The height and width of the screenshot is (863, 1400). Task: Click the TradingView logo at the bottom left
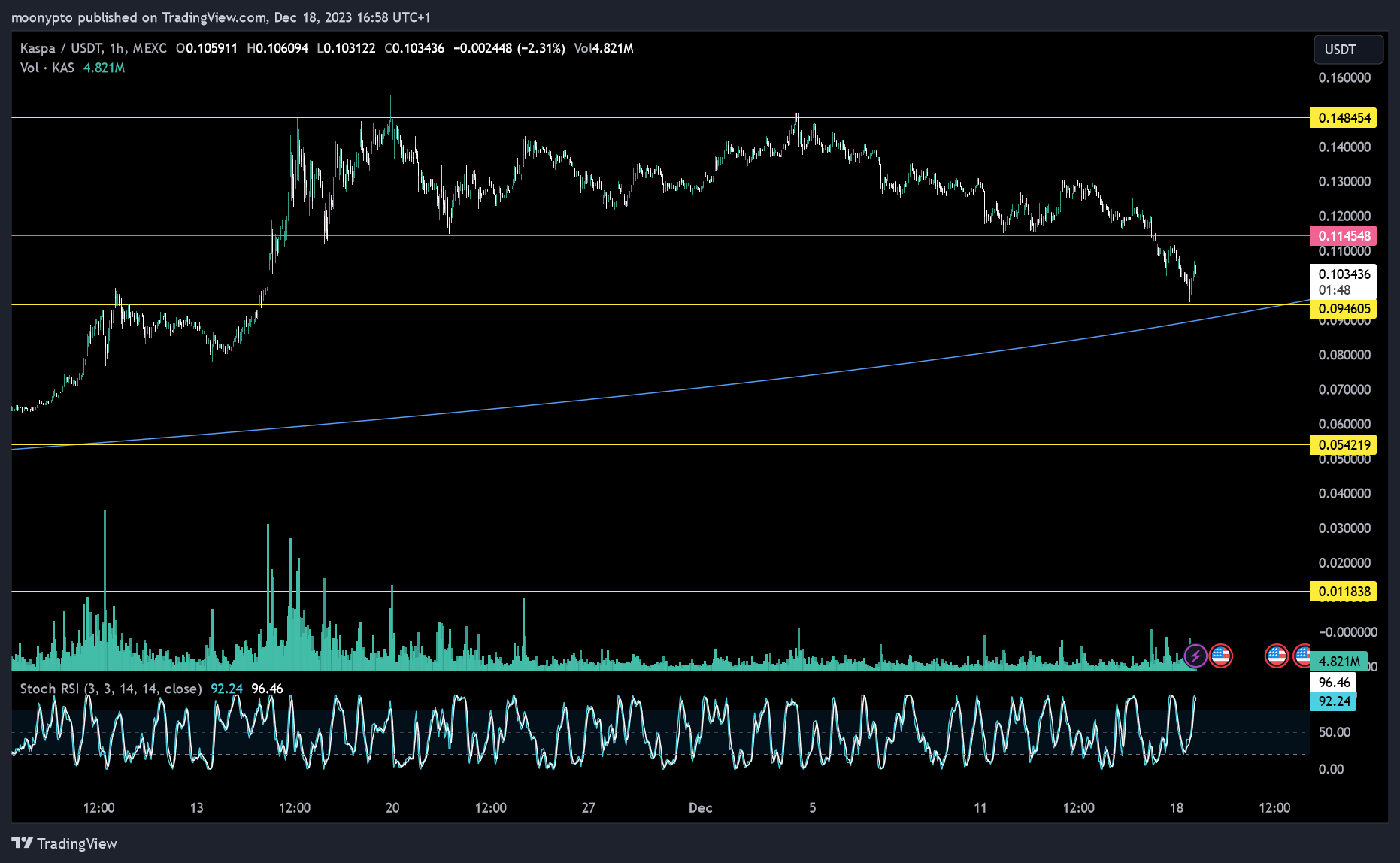coord(65,843)
